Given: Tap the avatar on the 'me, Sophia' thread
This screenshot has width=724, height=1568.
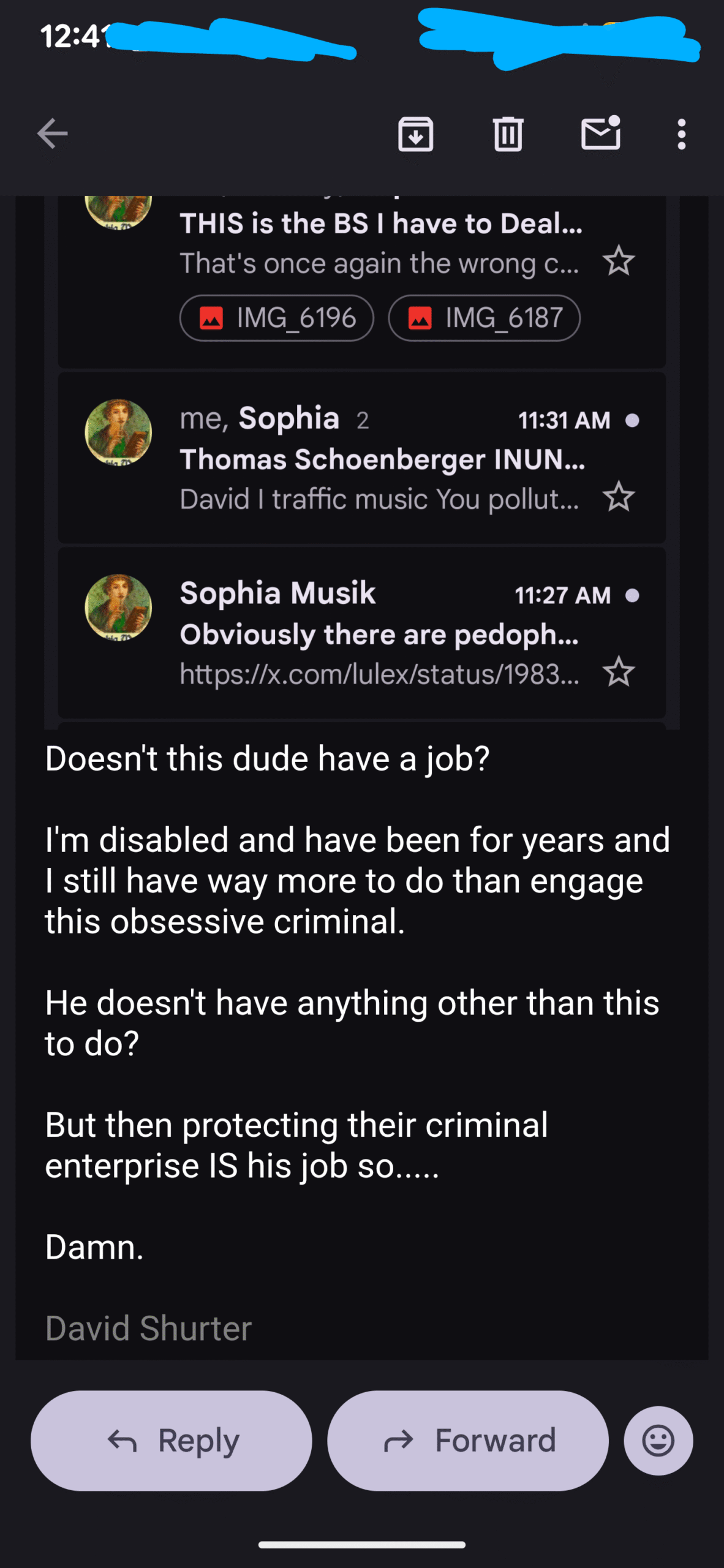Looking at the screenshot, I should (x=118, y=433).
